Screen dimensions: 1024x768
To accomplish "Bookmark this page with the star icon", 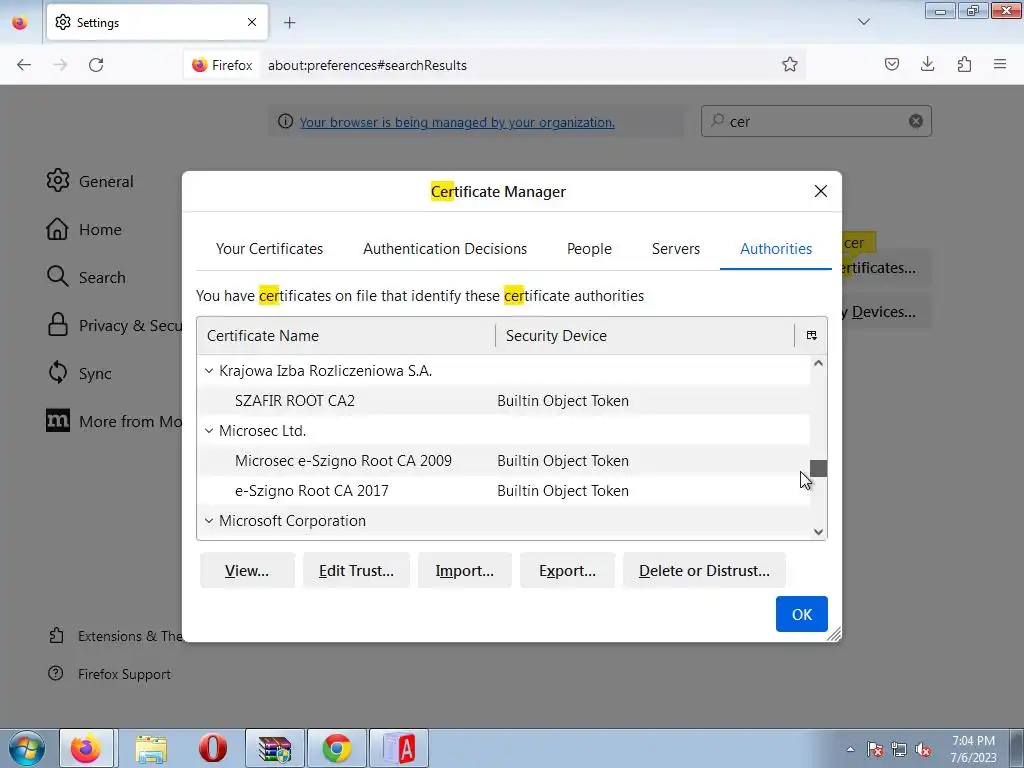I will [790, 64].
